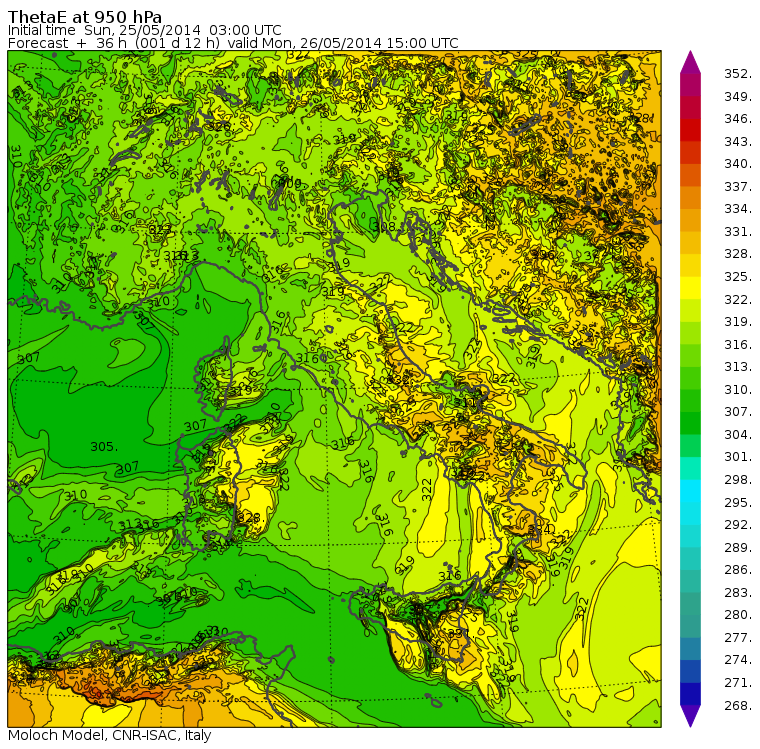The height and width of the screenshot is (749, 760).
Task: Click the legend label "337."
Action: tap(738, 187)
